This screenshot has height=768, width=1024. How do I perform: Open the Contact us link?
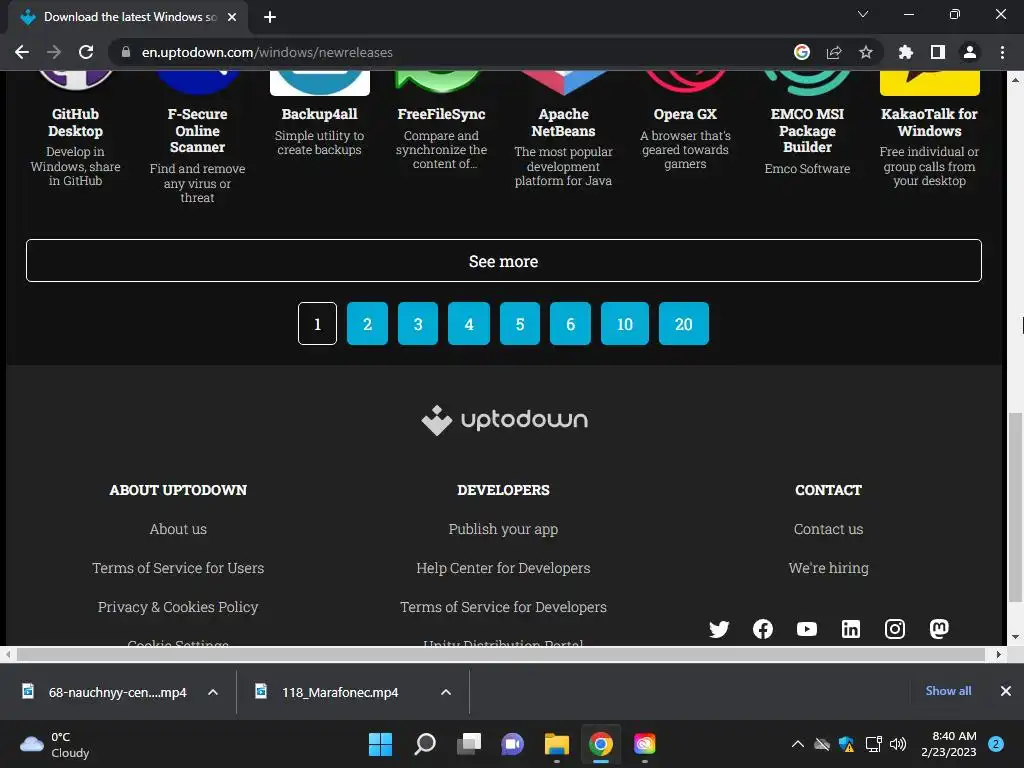(x=828, y=529)
